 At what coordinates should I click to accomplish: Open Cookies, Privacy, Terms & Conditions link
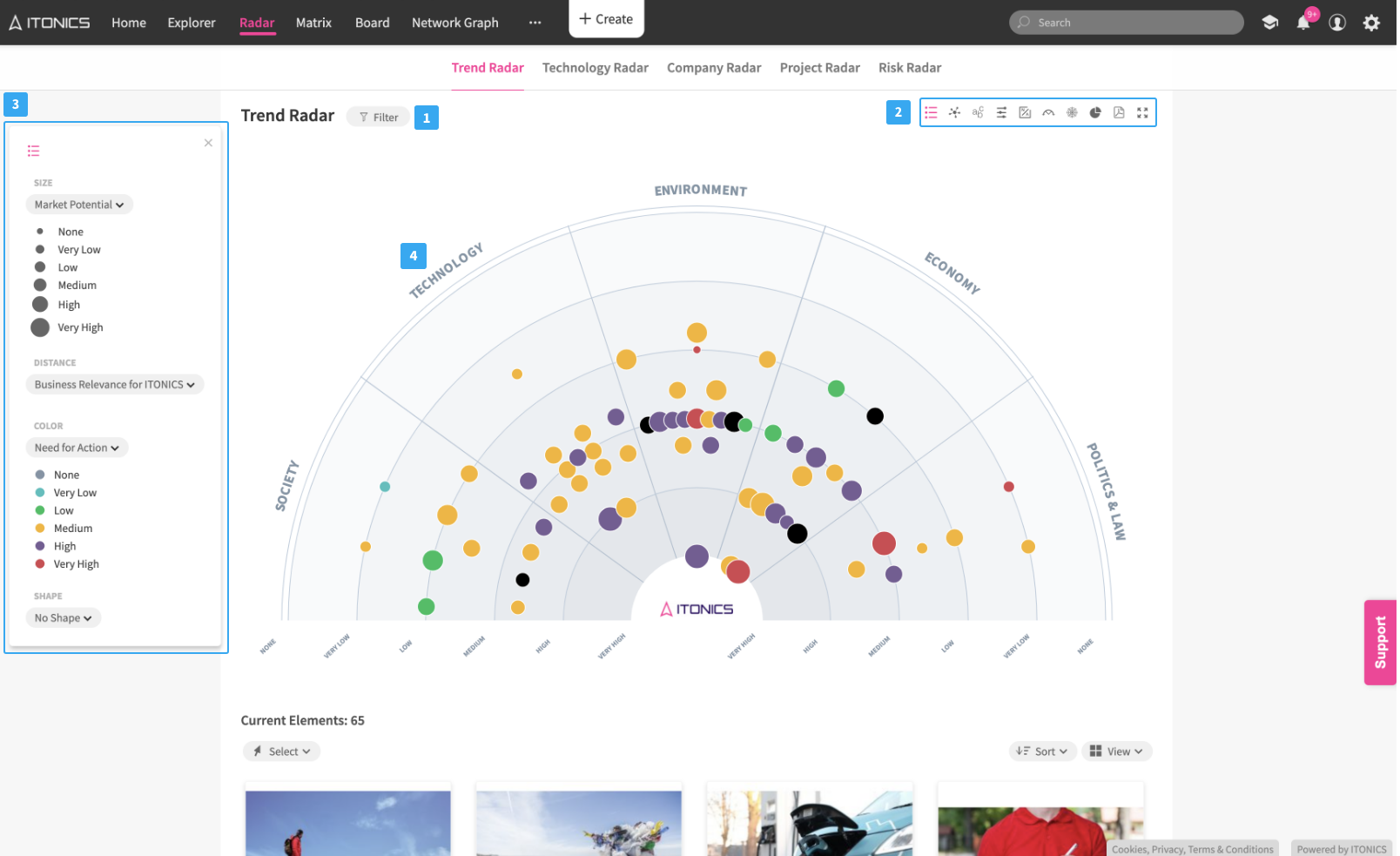coord(1193,849)
